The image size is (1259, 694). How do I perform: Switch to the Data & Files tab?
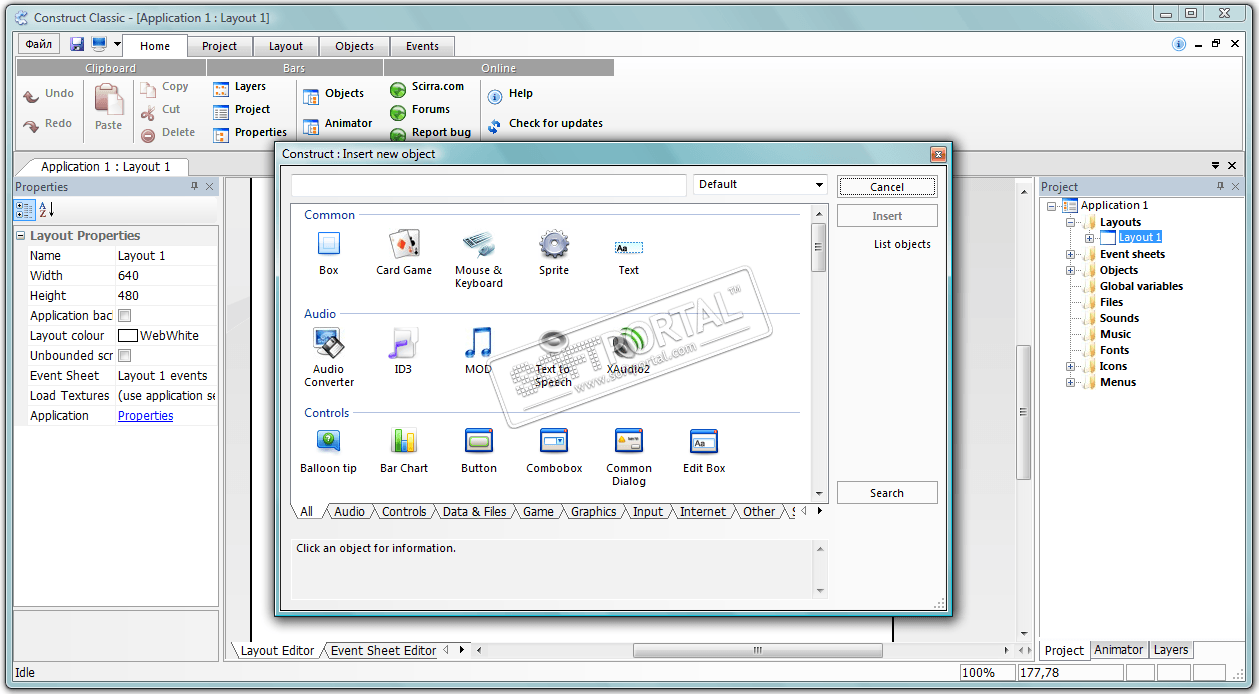pyautogui.click(x=474, y=512)
